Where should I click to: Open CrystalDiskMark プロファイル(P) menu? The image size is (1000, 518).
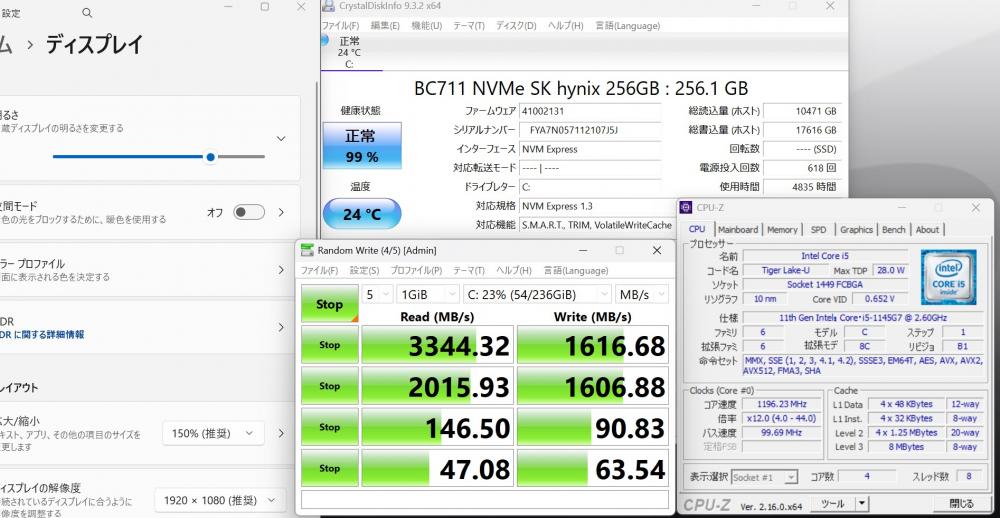416,270
